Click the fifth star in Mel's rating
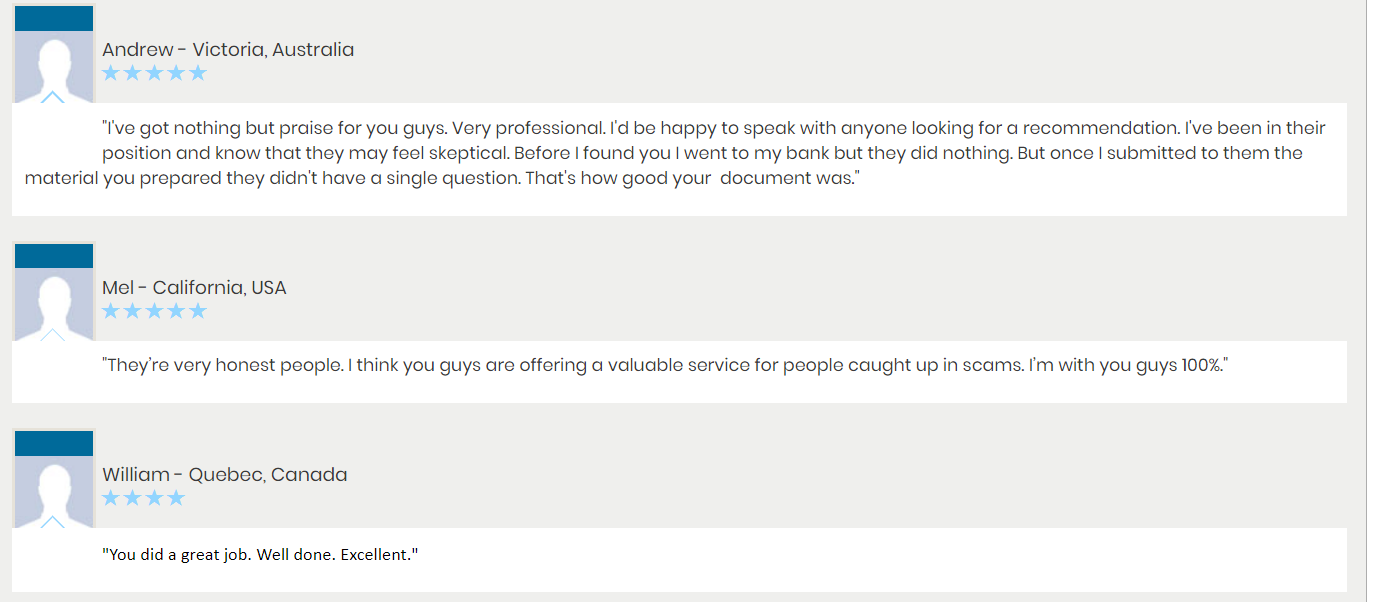Image resolution: width=1374 pixels, height=602 pixels. coord(198,310)
